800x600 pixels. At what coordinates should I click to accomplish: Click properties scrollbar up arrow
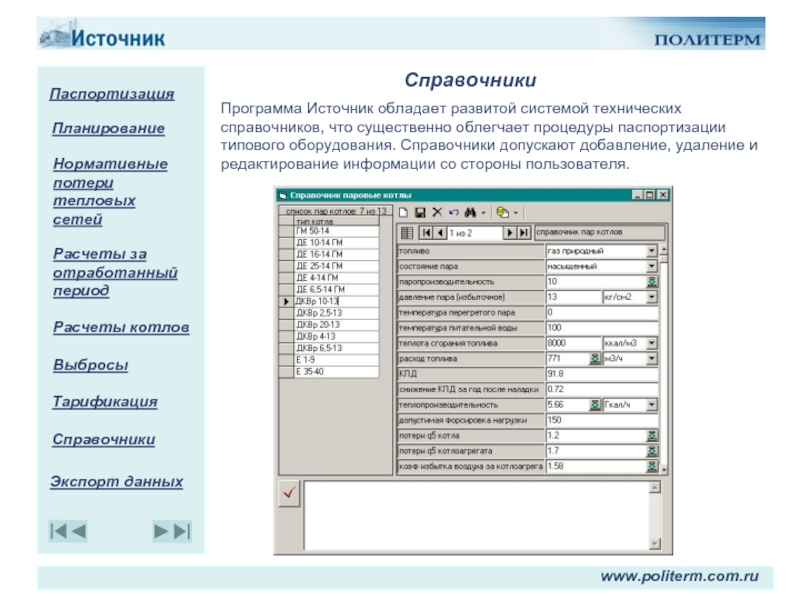(x=664, y=250)
